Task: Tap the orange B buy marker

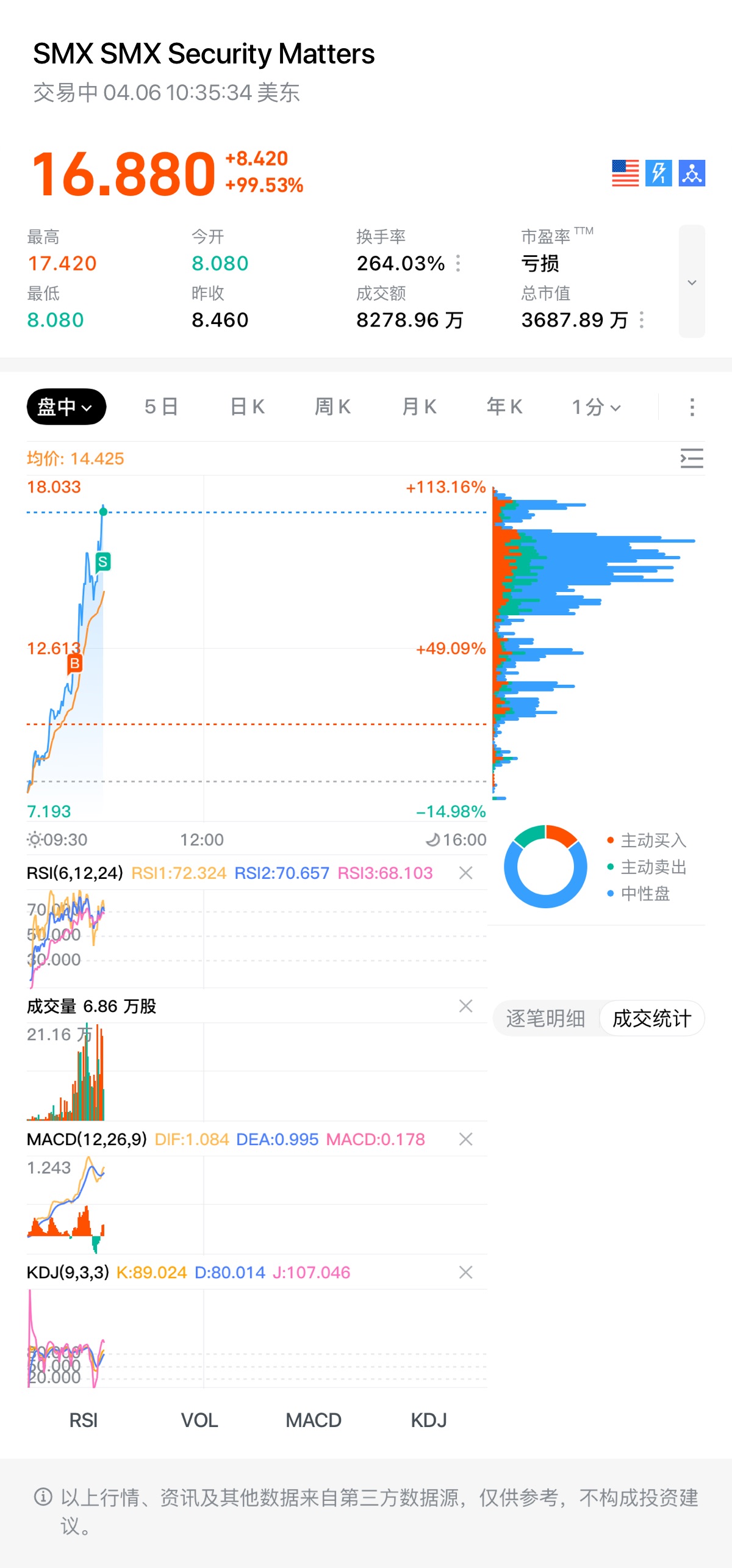Action: coord(75,663)
